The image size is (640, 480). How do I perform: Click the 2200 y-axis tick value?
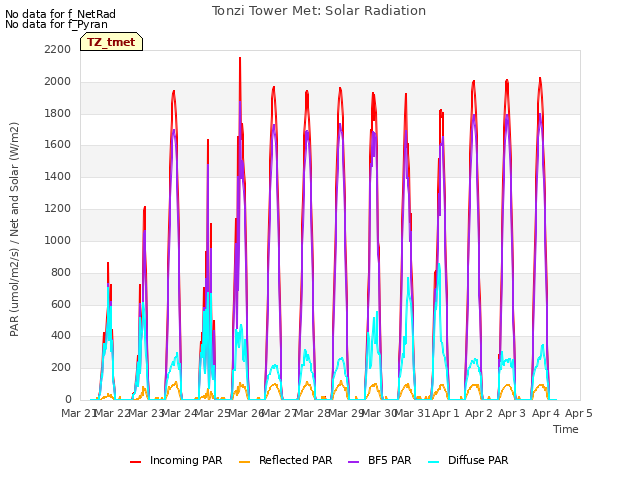tap(58, 49)
